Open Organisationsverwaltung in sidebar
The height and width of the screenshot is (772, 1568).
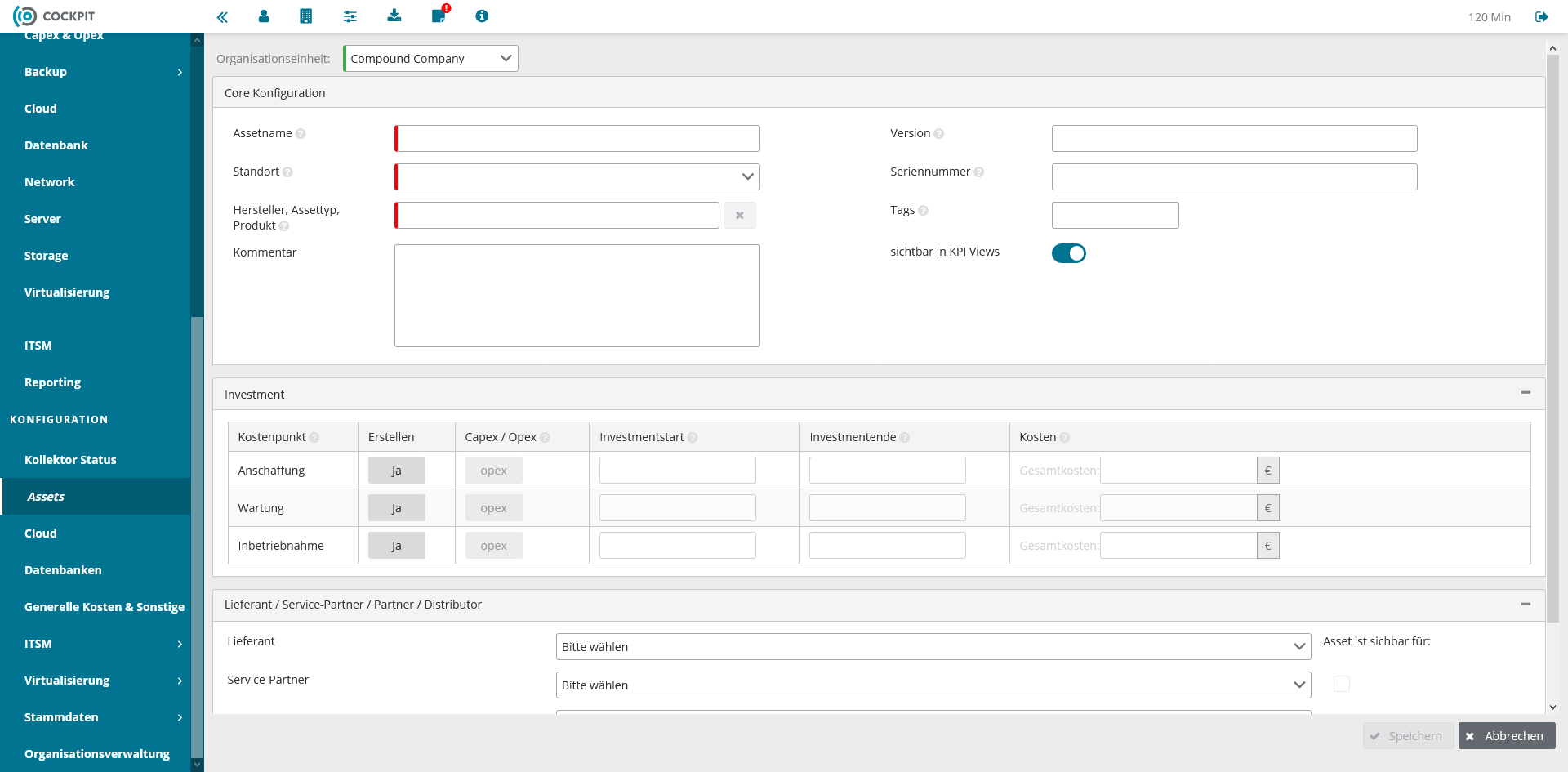pyautogui.click(x=97, y=754)
